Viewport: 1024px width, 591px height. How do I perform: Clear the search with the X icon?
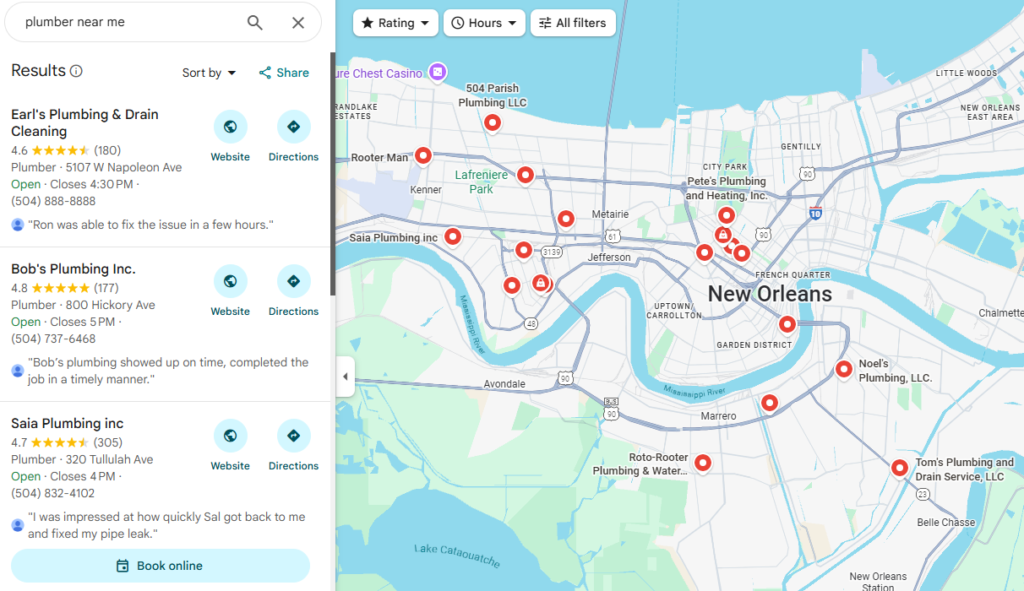(x=298, y=22)
